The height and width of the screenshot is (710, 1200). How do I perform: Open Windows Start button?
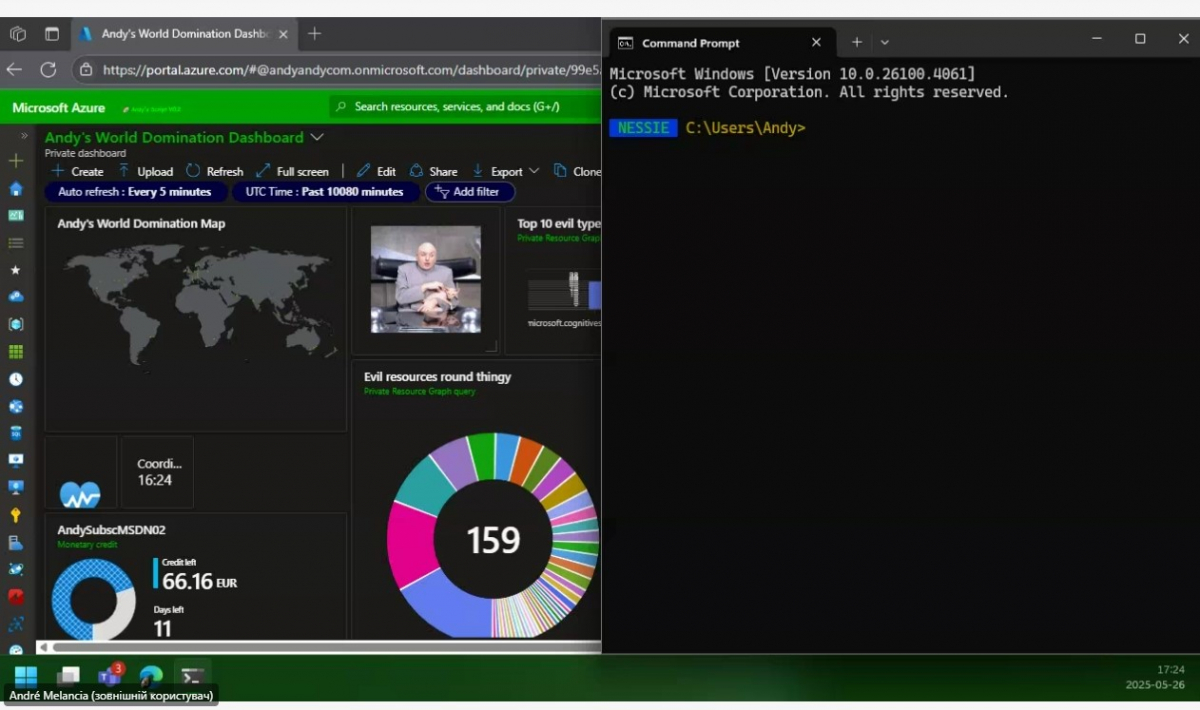click(x=25, y=677)
